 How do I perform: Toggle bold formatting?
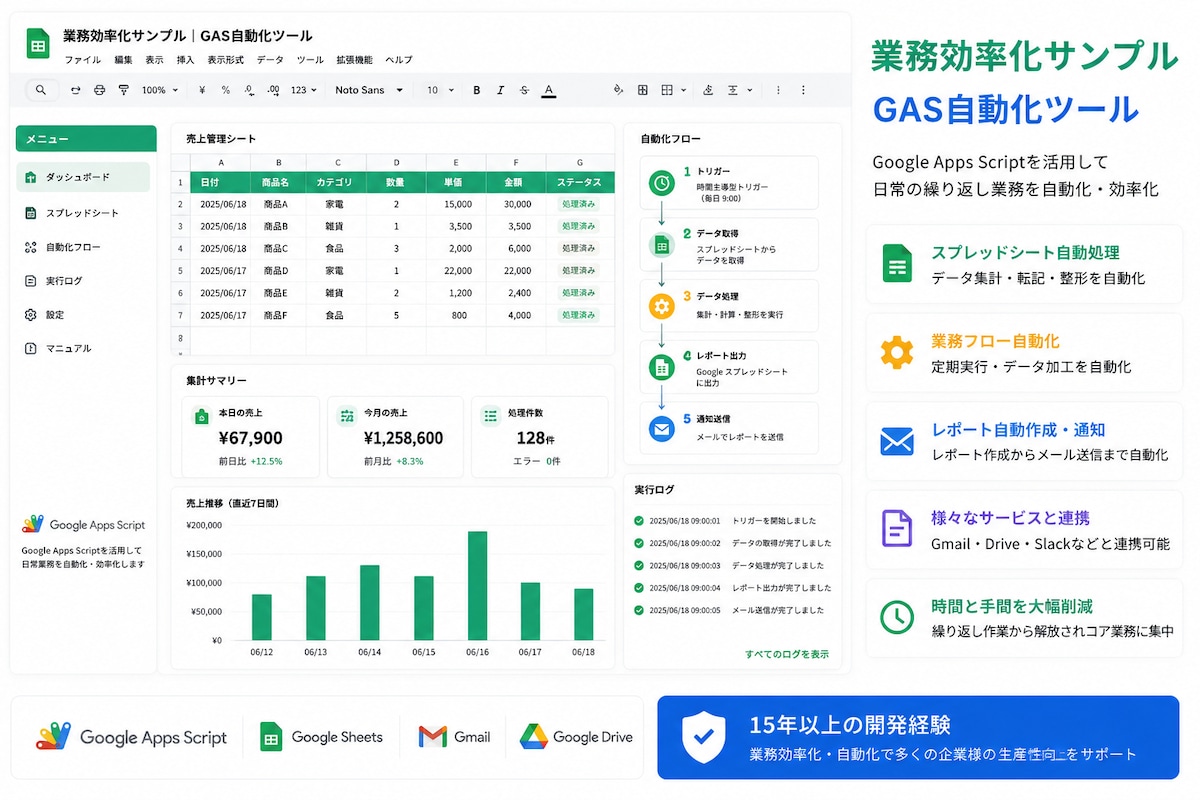[x=477, y=90]
